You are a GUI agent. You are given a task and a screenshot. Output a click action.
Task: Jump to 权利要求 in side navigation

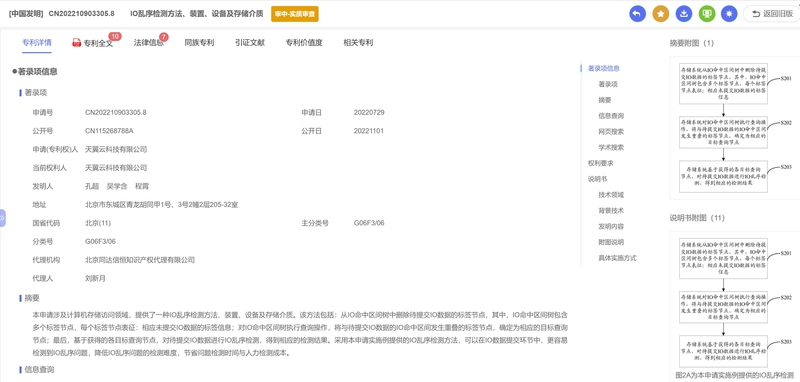601,163
